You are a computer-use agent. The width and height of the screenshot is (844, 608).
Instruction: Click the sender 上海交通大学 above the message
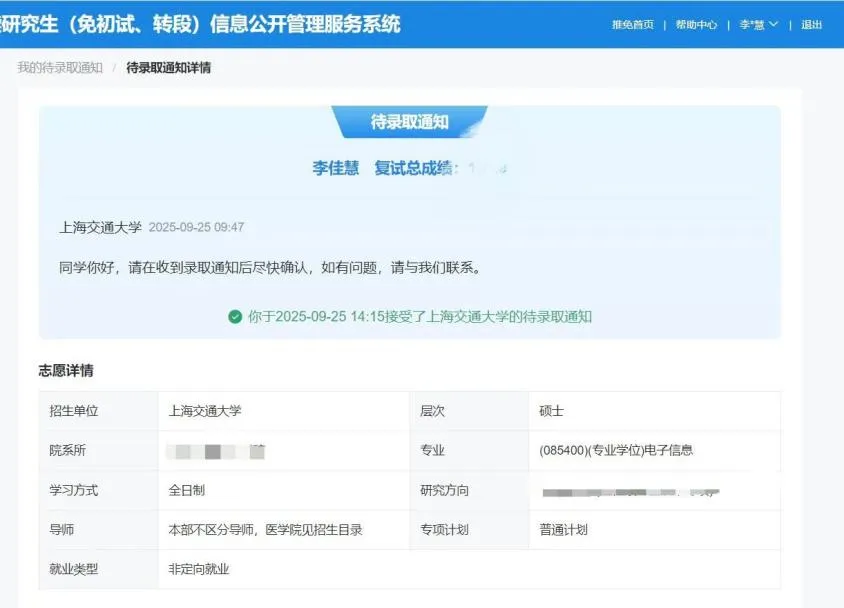pyautogui.click(x=100, y=227)
